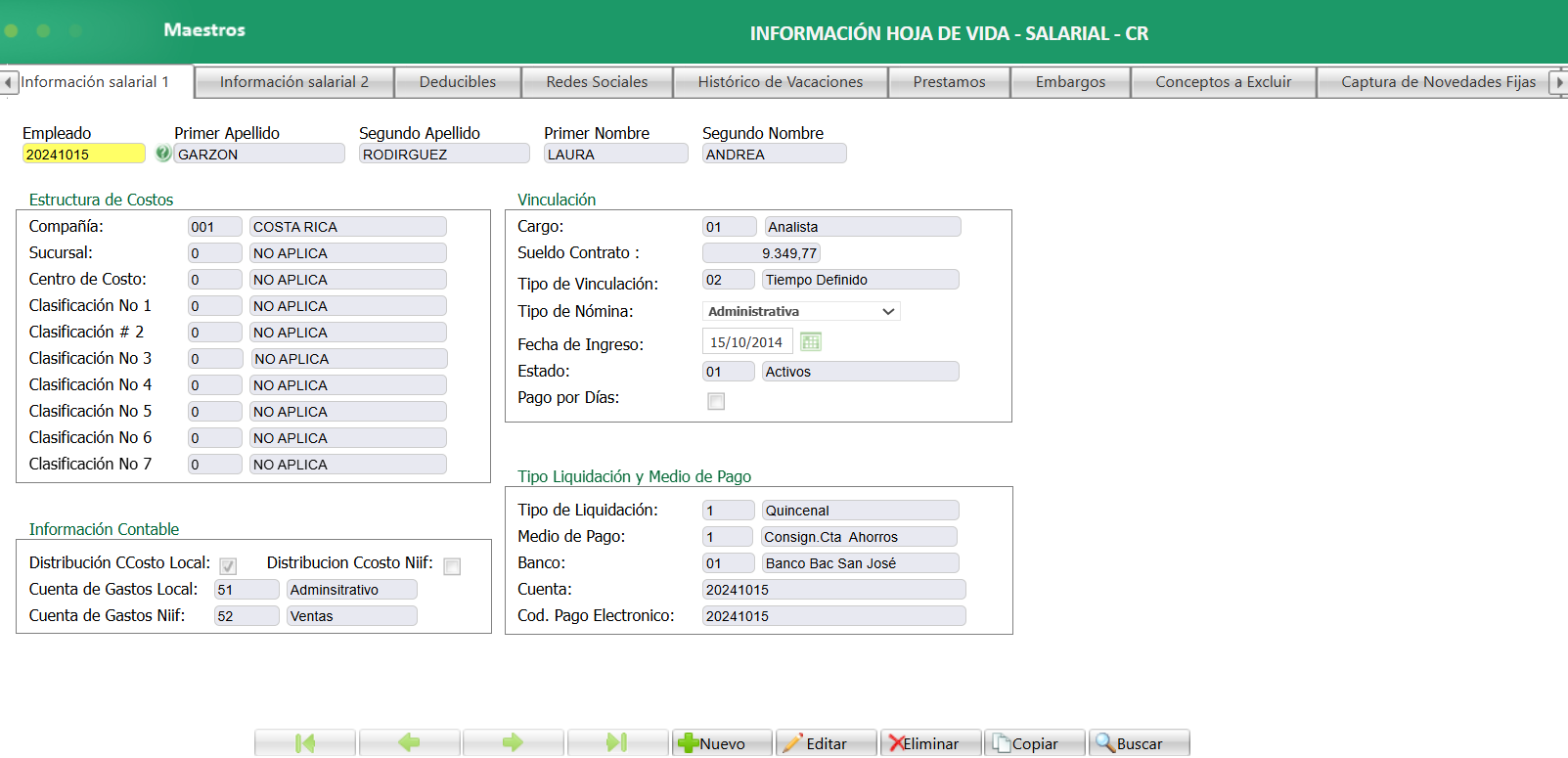Toggle Pago por Días checkbox
The height and width of the screenshot is (758, 1568).
coord(716,401)
